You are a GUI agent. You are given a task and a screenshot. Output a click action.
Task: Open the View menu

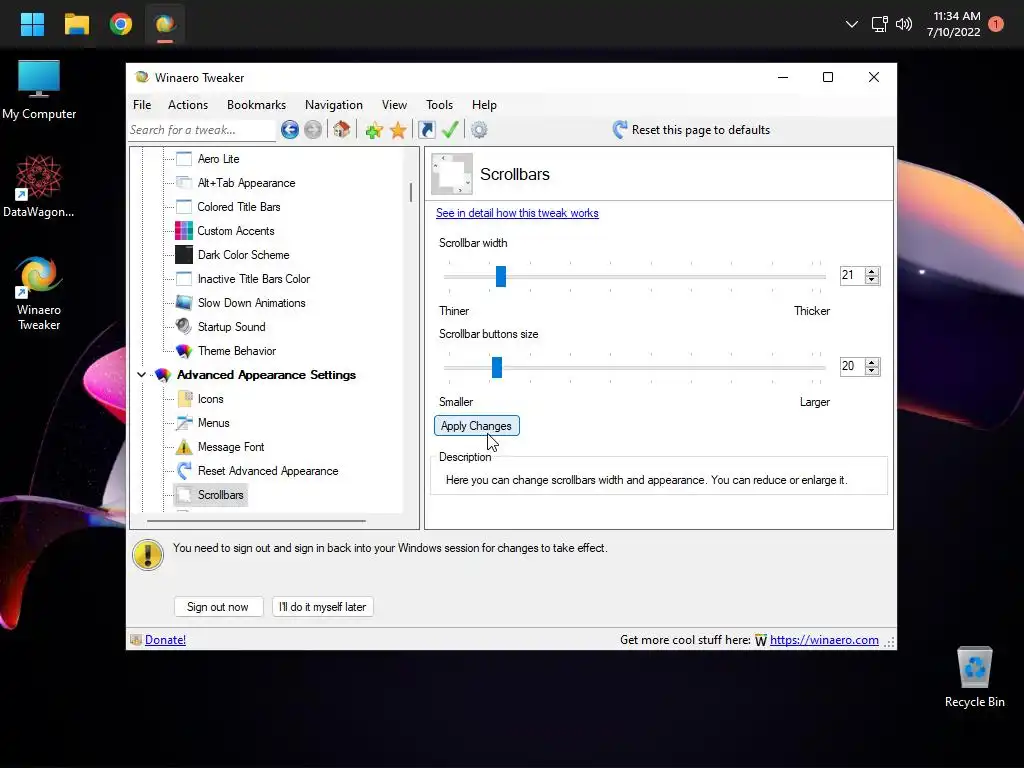pos(394,104)
